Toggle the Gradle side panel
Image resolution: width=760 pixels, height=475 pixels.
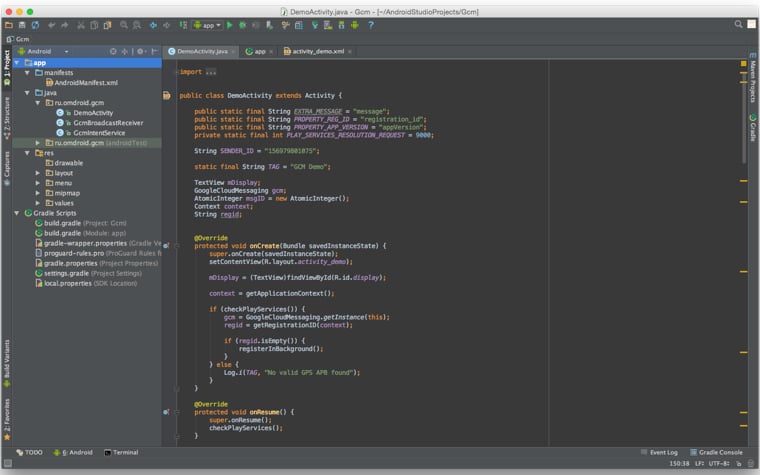click(753, 127)
